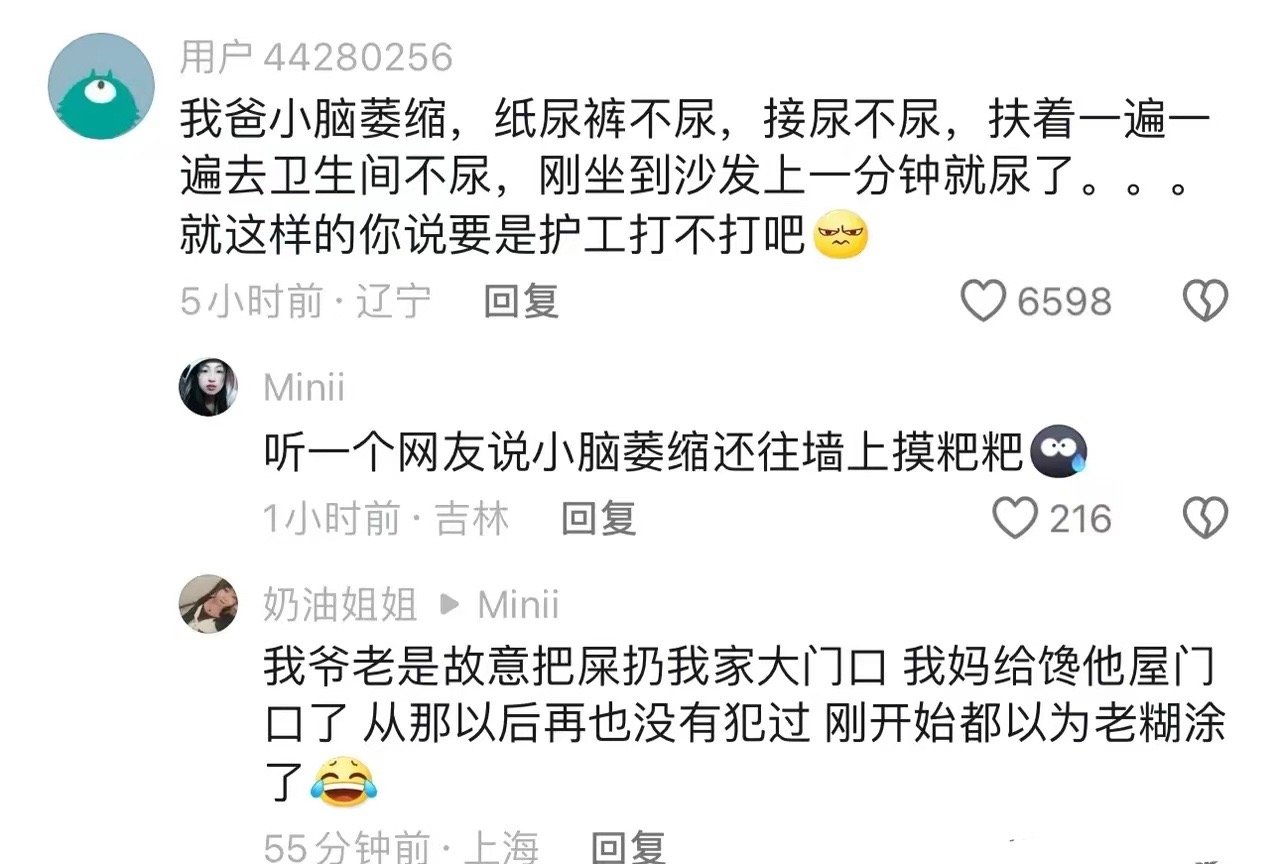The width and height of the screenshot is (1280, 864).
Task: Open the Minii username above her reply
Action: point(304,387)
